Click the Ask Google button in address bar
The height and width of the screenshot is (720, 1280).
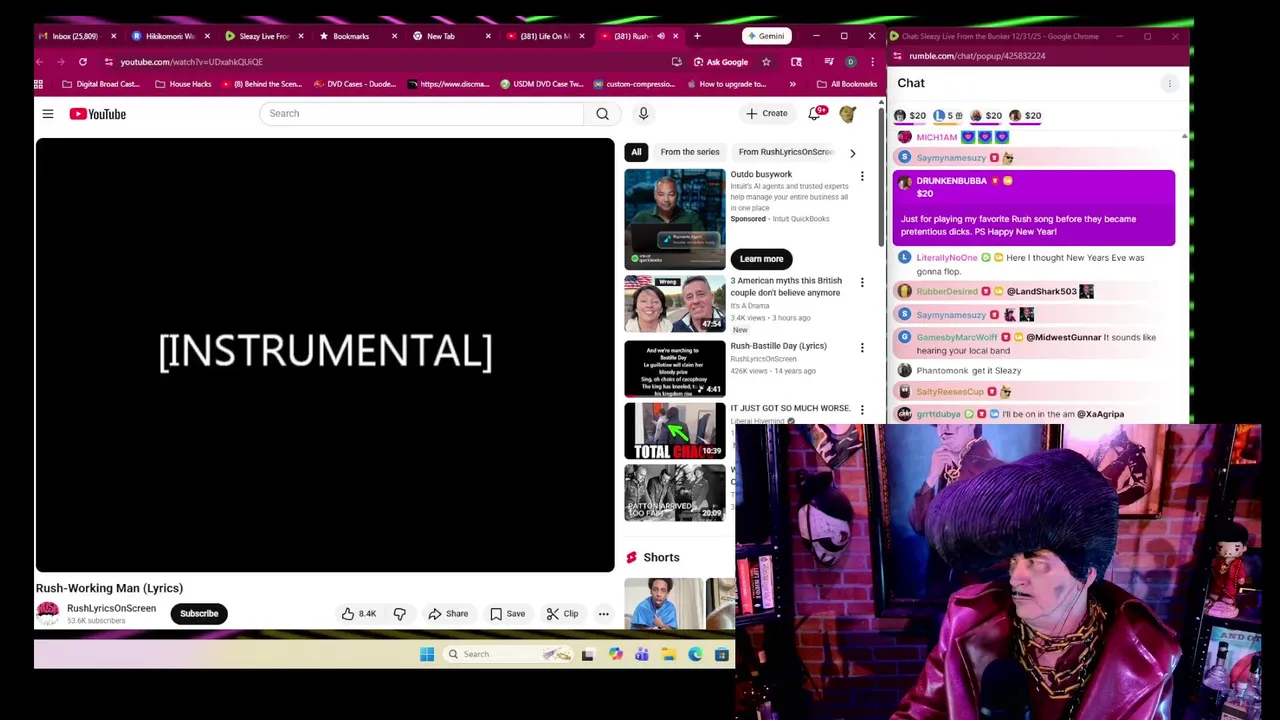(720, 62)
